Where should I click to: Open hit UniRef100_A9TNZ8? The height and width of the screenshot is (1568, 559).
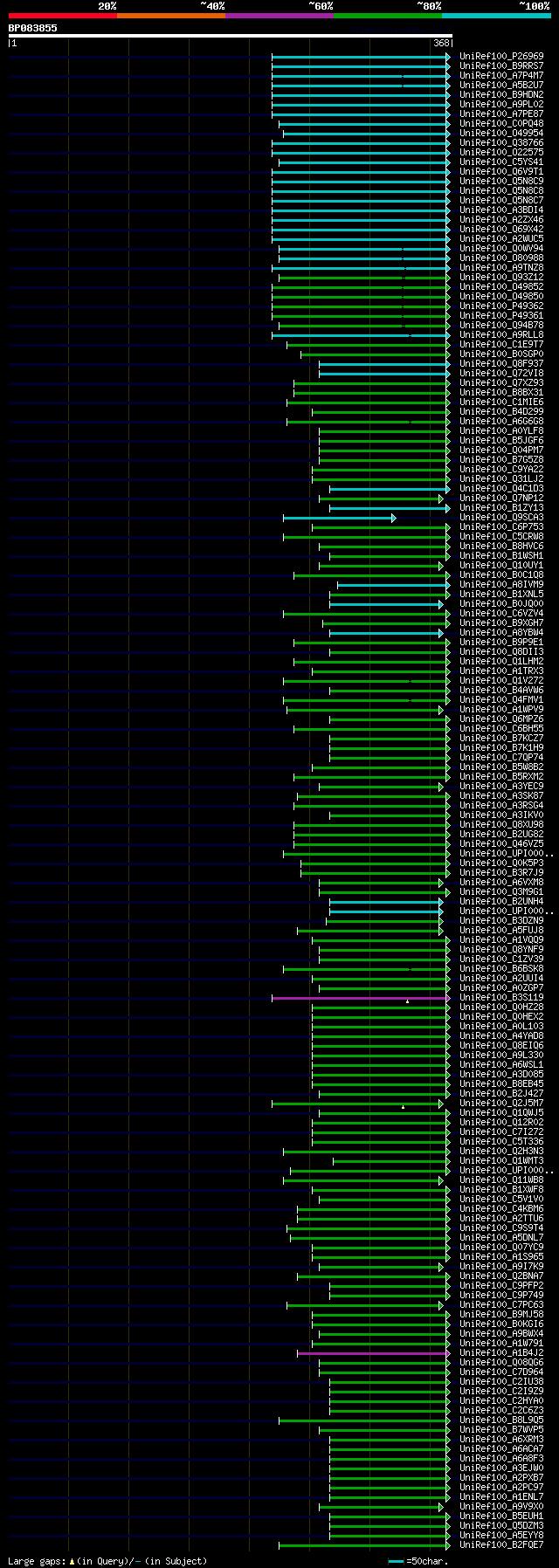501,268
